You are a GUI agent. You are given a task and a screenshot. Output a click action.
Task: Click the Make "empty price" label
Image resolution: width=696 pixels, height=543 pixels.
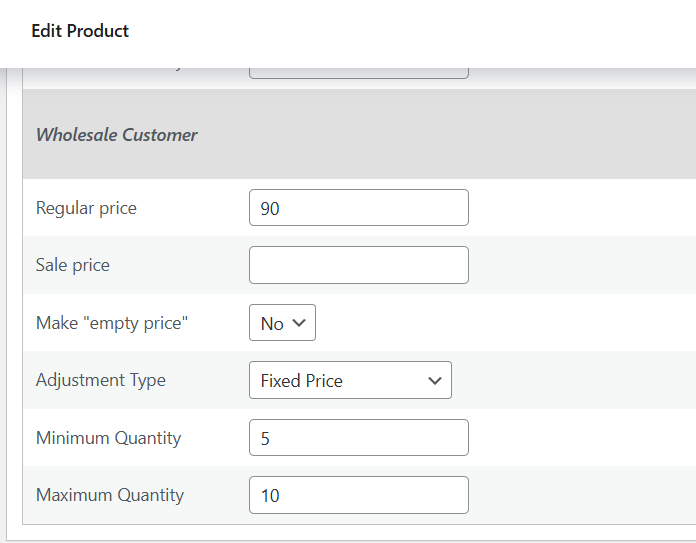point(112,323)
